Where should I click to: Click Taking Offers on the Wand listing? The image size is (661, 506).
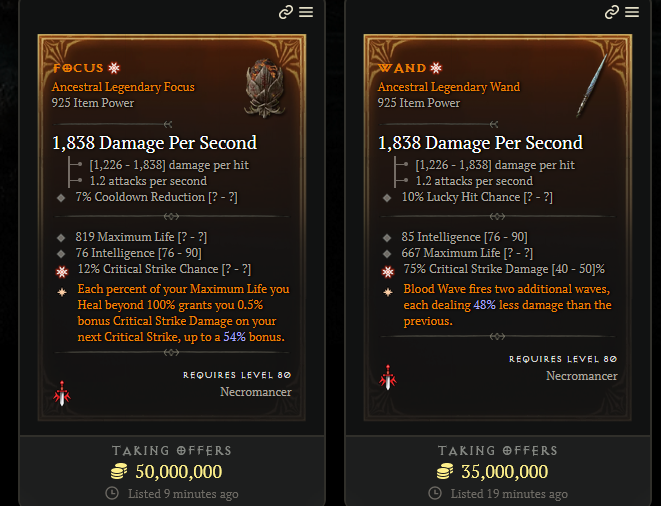click(x=498, y=451)
